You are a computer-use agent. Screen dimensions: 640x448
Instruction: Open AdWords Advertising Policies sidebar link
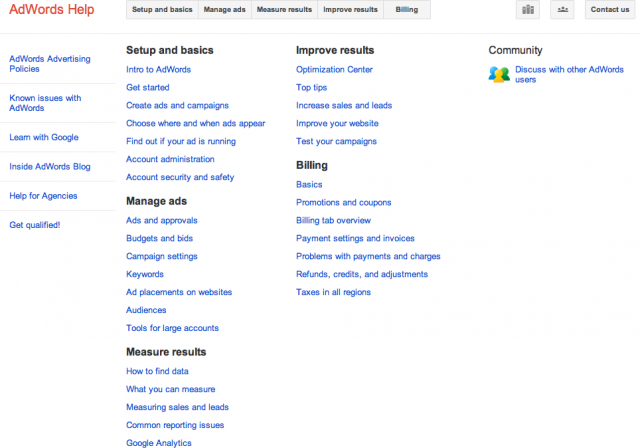click(50, 64)
